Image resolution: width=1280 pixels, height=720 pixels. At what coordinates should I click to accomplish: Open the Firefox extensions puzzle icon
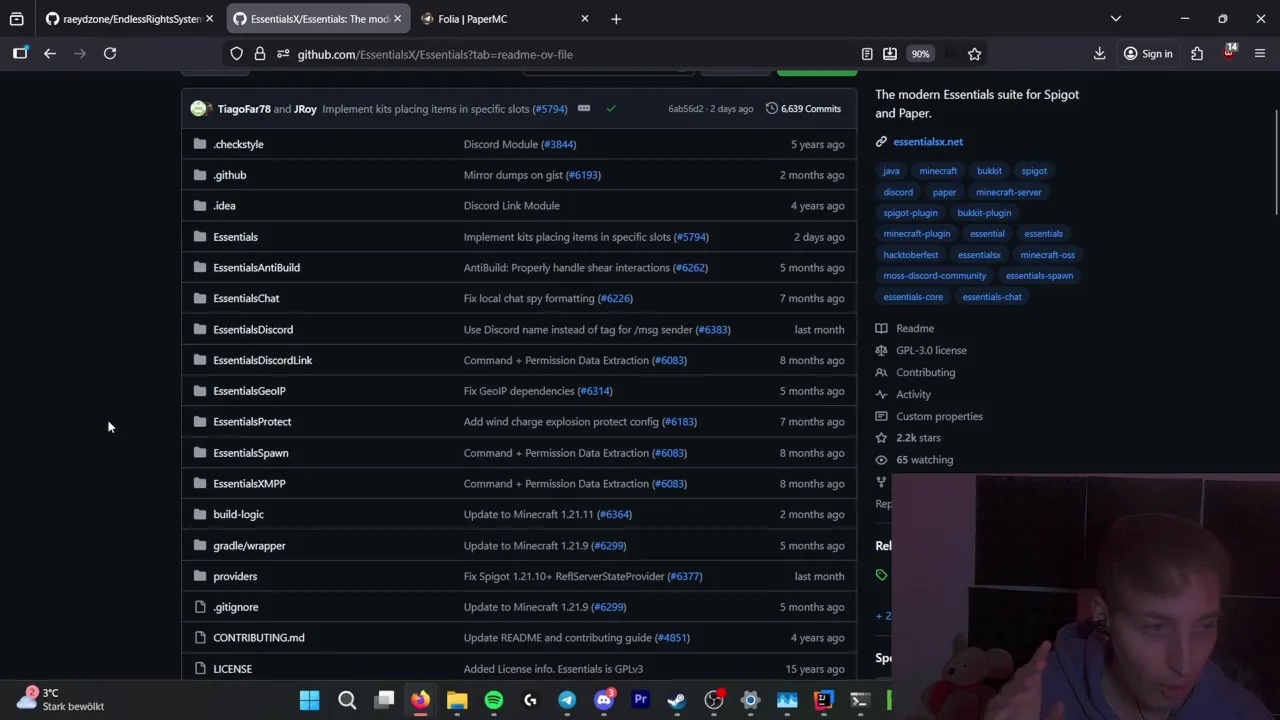(1197, 54)
